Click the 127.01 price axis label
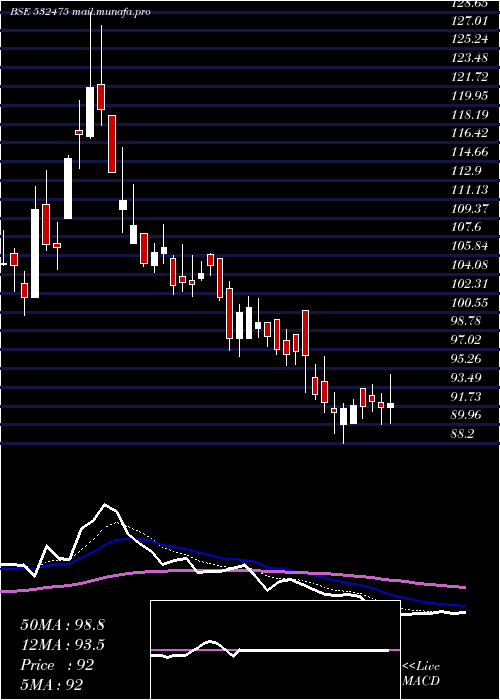Image resolution: width=500 pixels, height=700 pixels. click(x=470, y=20)
